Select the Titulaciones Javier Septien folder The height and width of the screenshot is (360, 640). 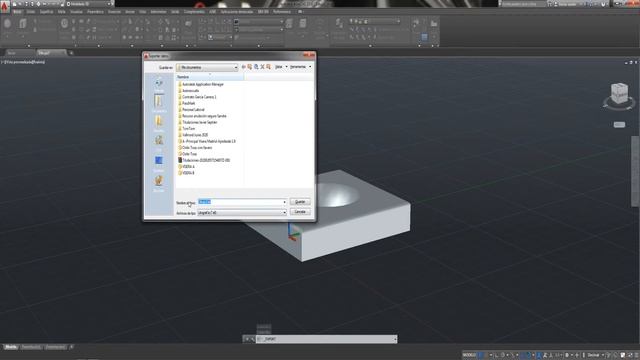pos(198,122)
